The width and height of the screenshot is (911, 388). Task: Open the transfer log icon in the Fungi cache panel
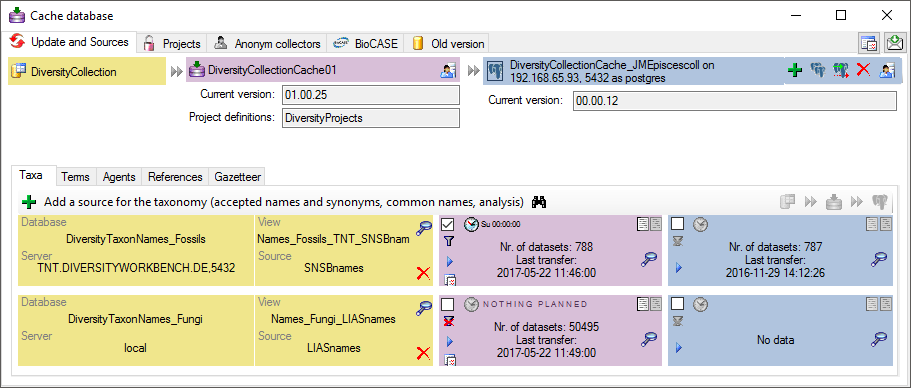(x=450, y=361)
